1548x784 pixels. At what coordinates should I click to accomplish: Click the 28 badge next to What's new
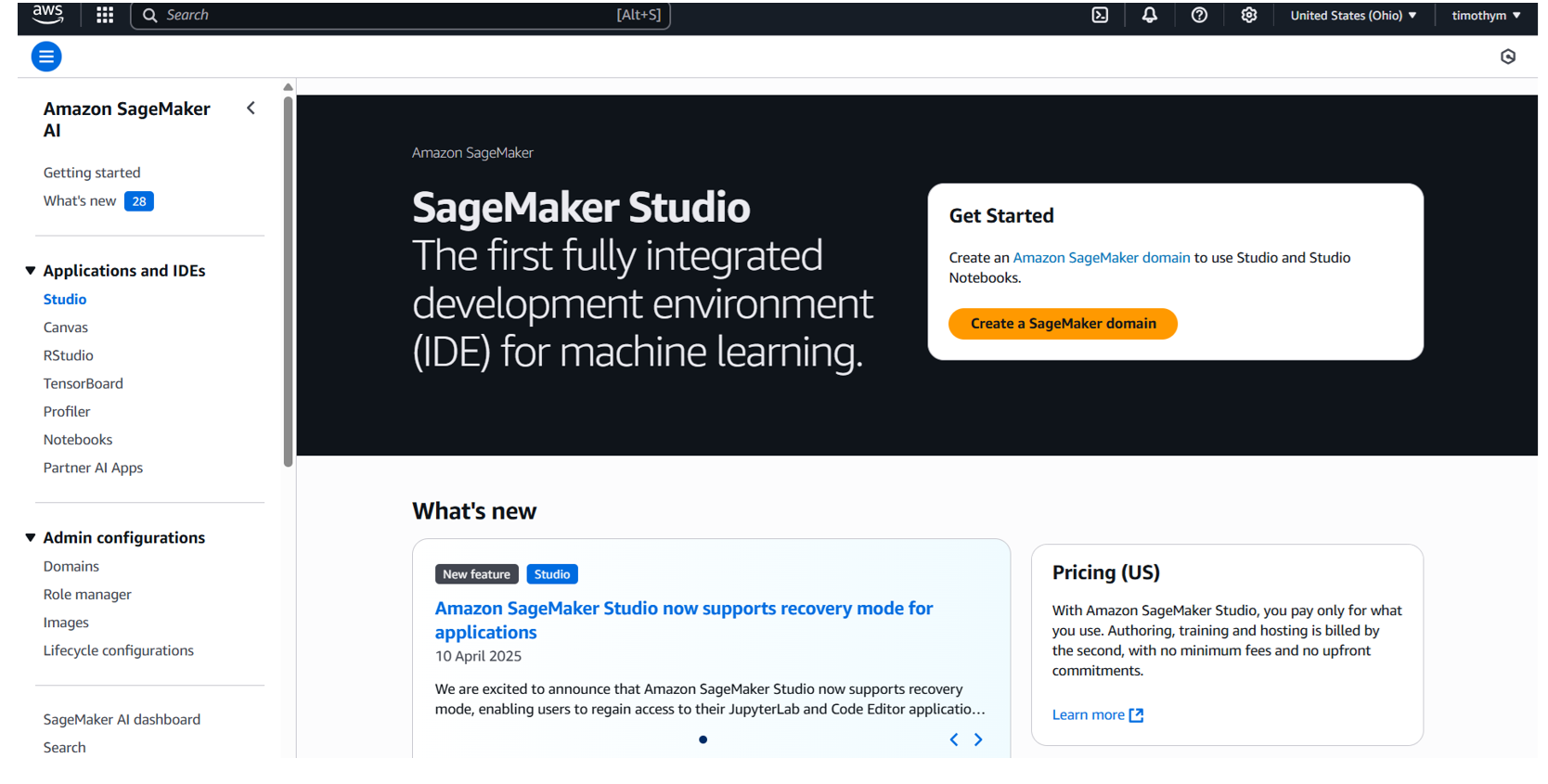coord(139,201)
